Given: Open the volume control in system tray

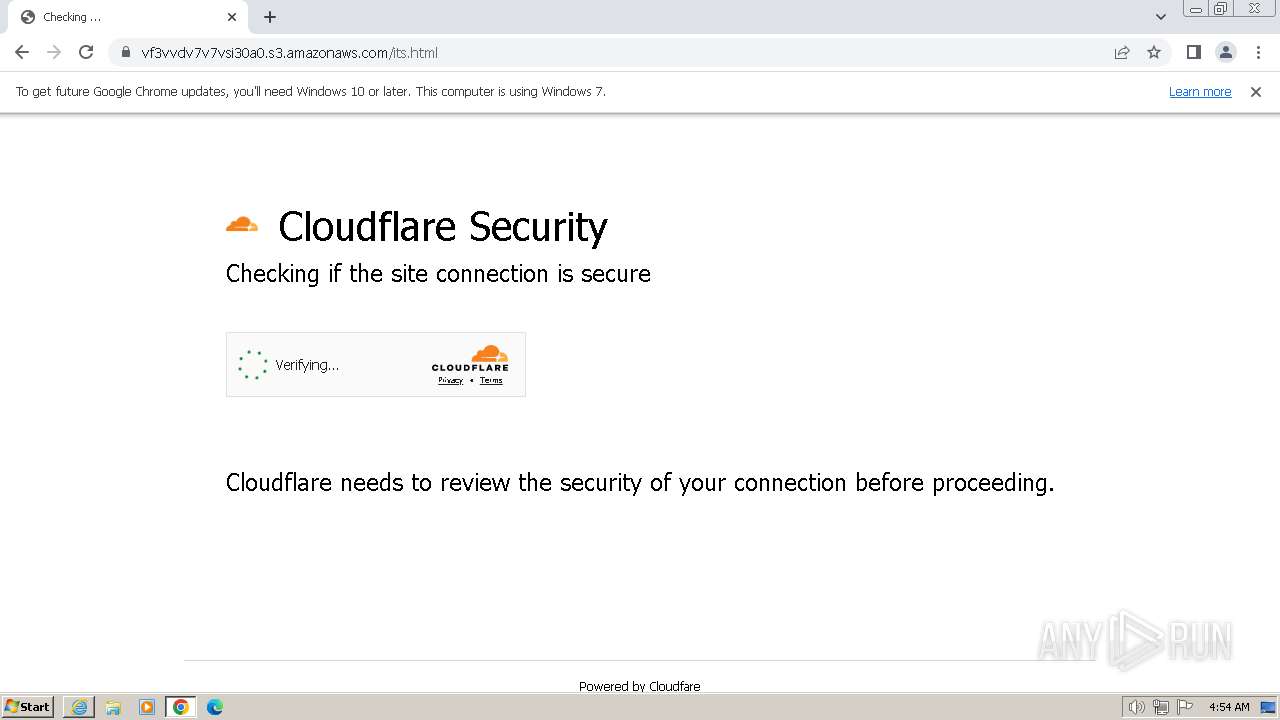Looking at the screenshot, I should [1136, 707].
